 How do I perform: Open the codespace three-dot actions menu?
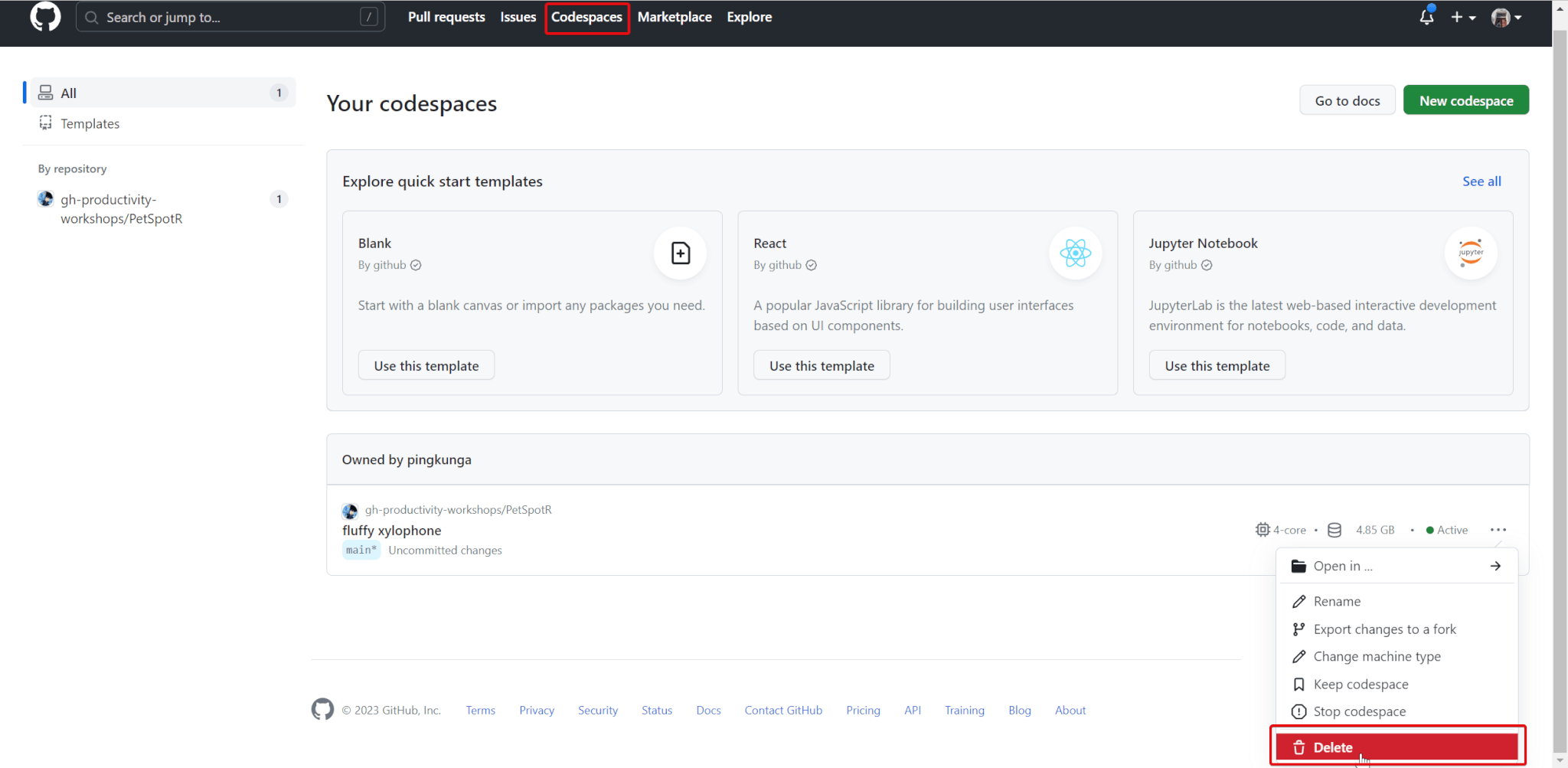(1498, 529)
